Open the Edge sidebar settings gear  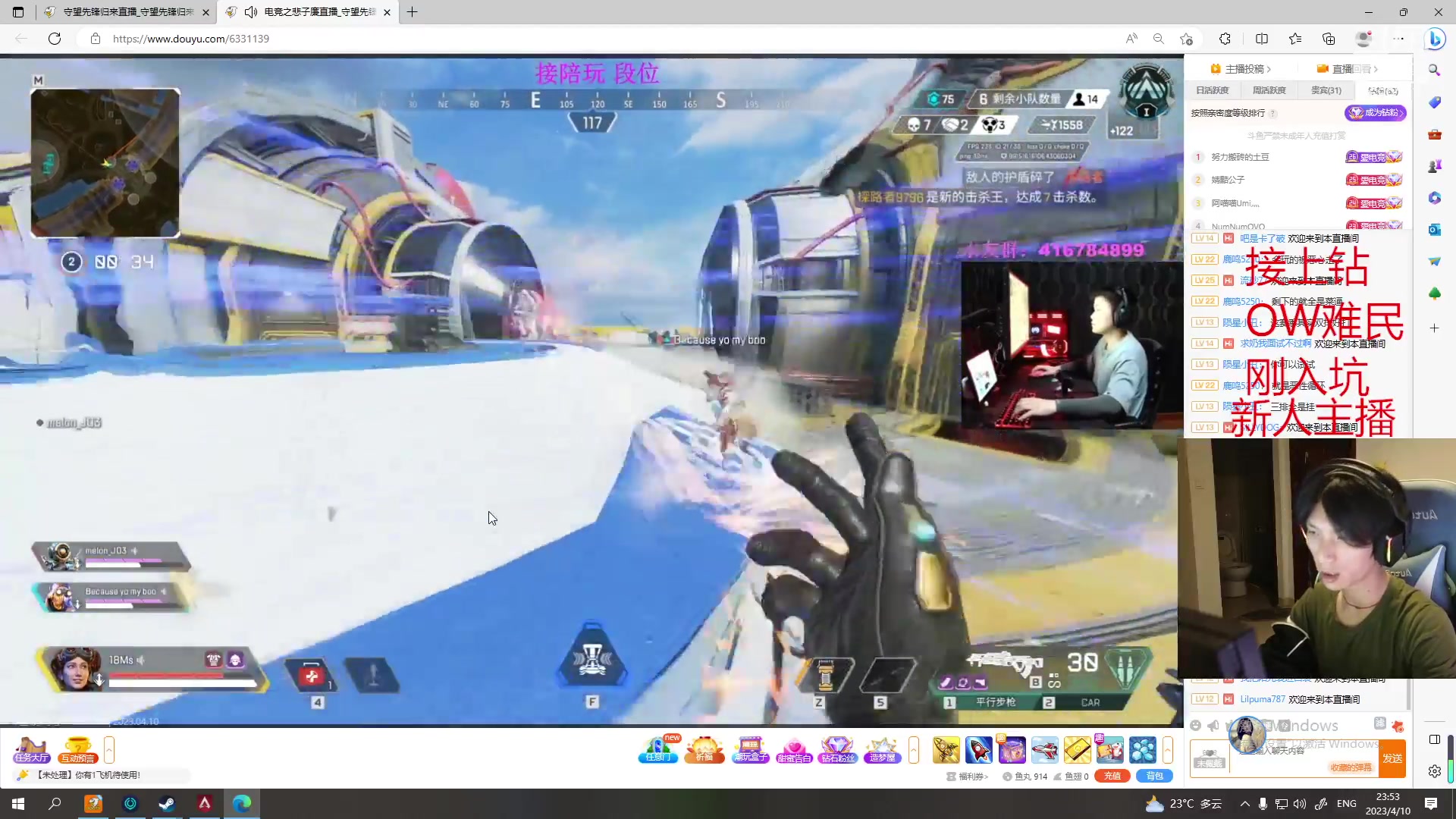tap(1434, 771)
